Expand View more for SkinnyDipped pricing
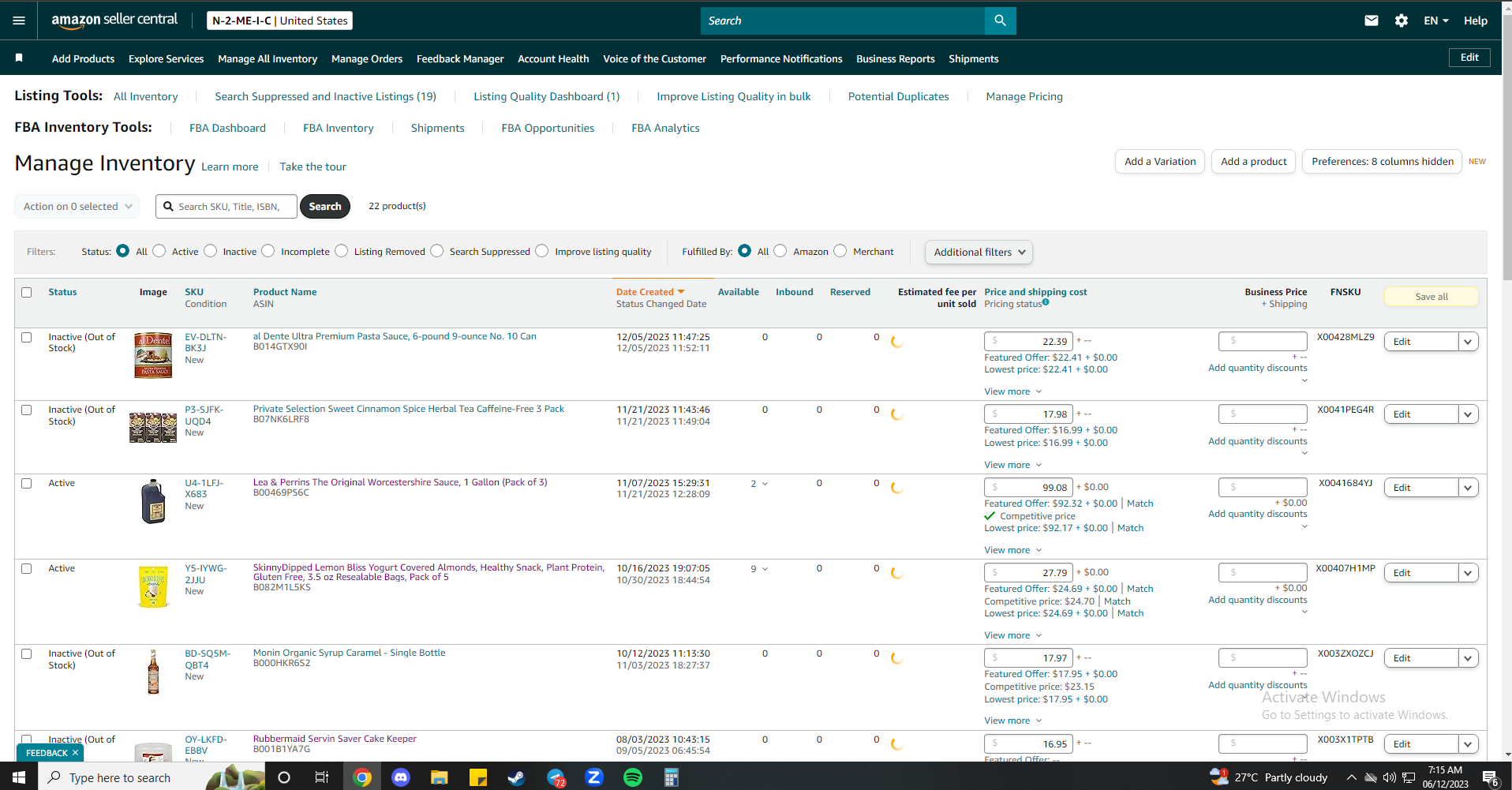 point(1013,635)
